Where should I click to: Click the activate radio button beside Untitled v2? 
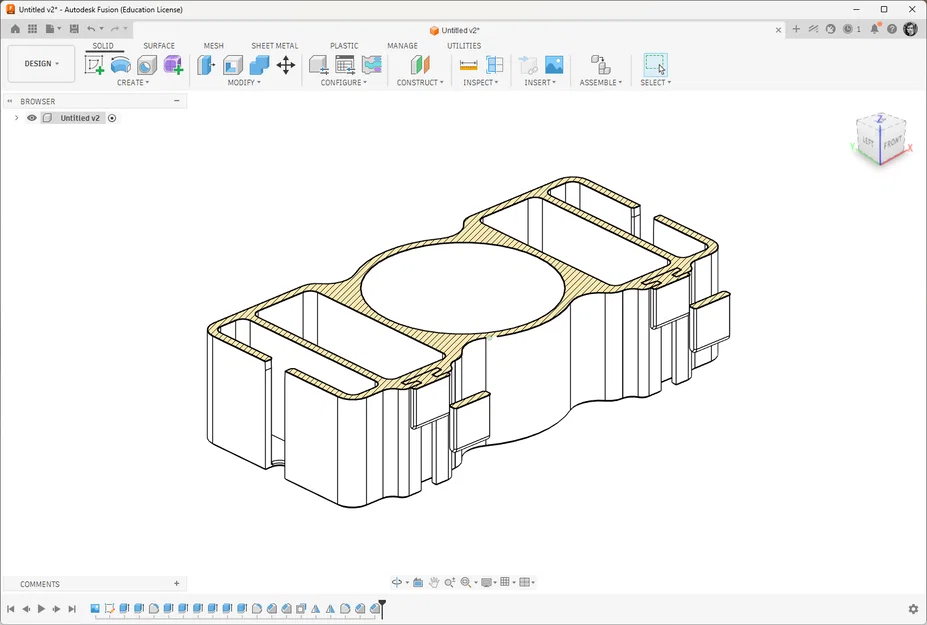click(x=112, y=118)
